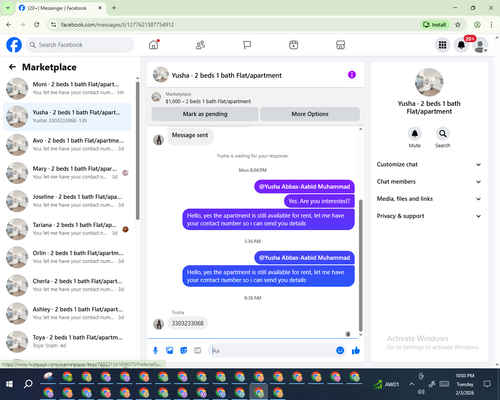Viewport: 500px width, 400px height.
Task: Open the Joseline conversation
Action: (67, 201)
